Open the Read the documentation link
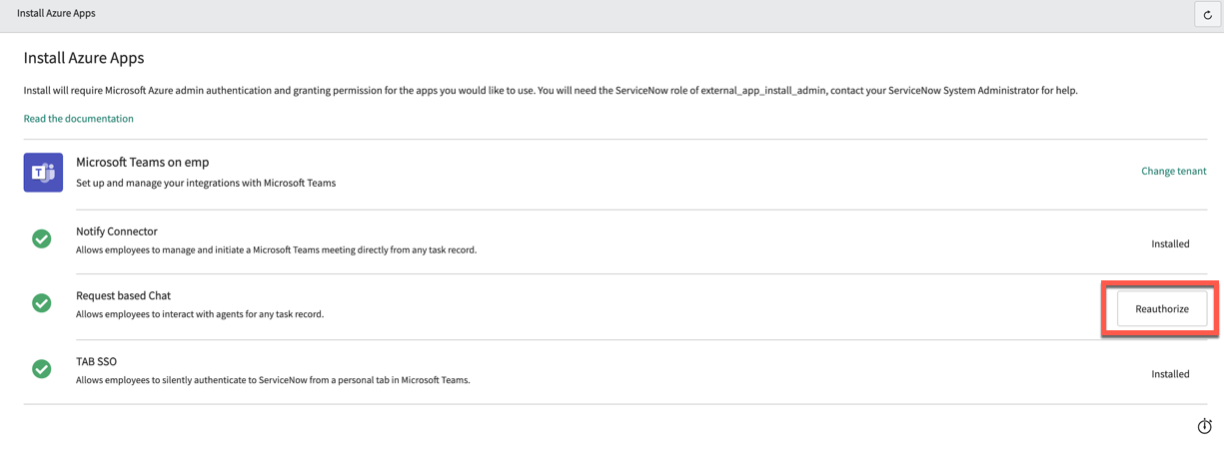 78,118
